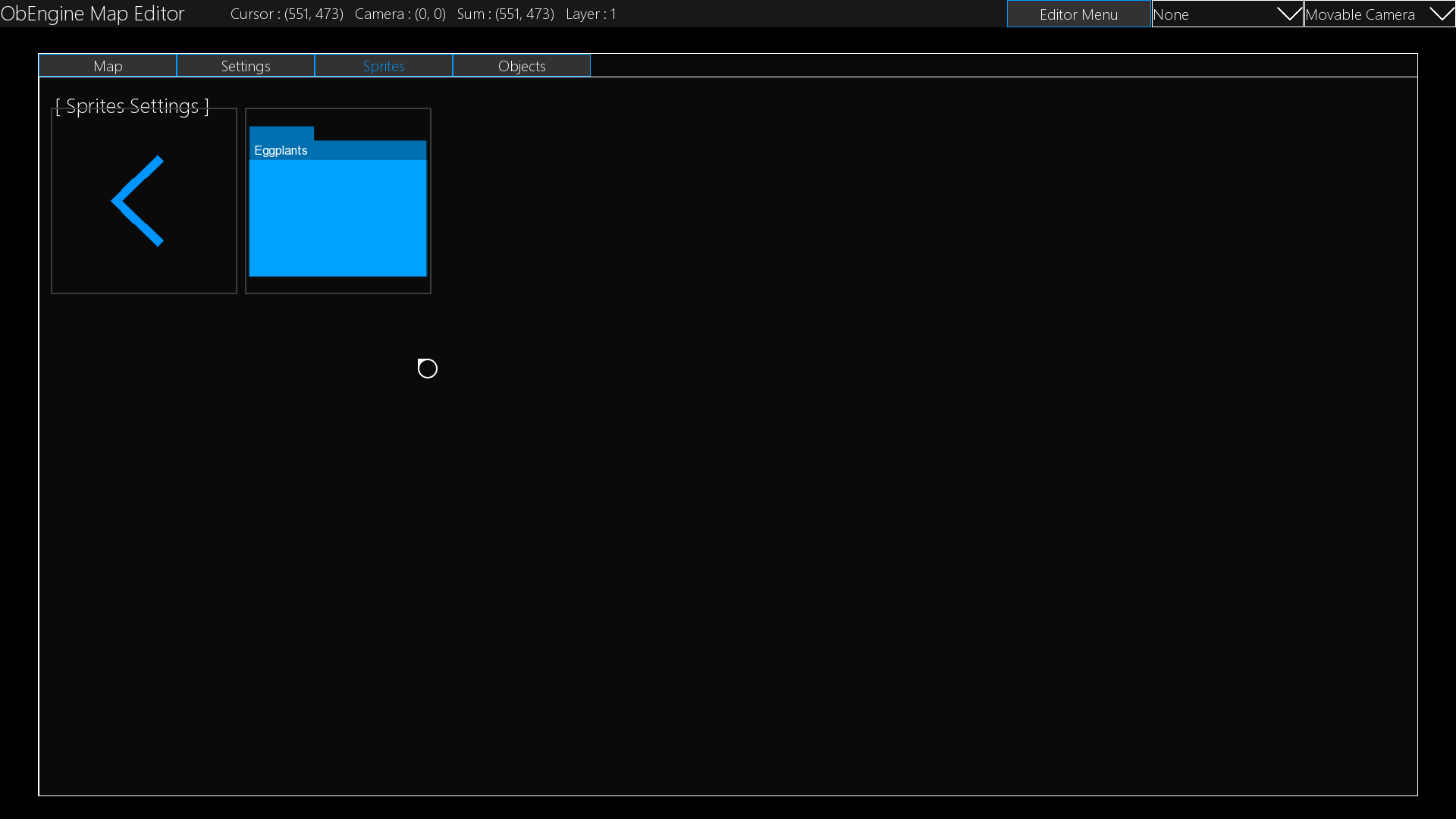
Task: Open the Movable Camera combo box
Action: point(1361,14)
